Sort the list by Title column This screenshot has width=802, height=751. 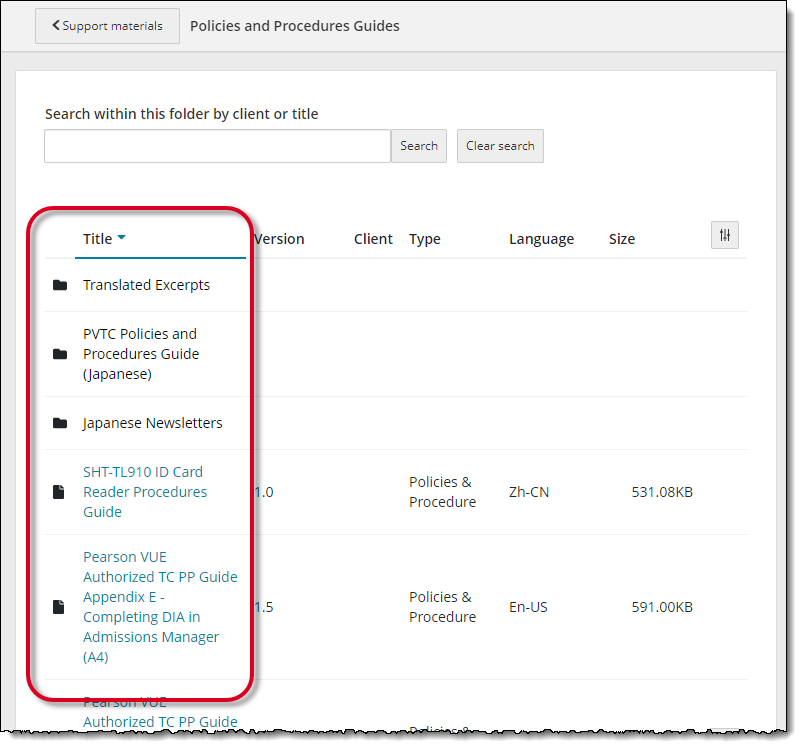[98, 239]
